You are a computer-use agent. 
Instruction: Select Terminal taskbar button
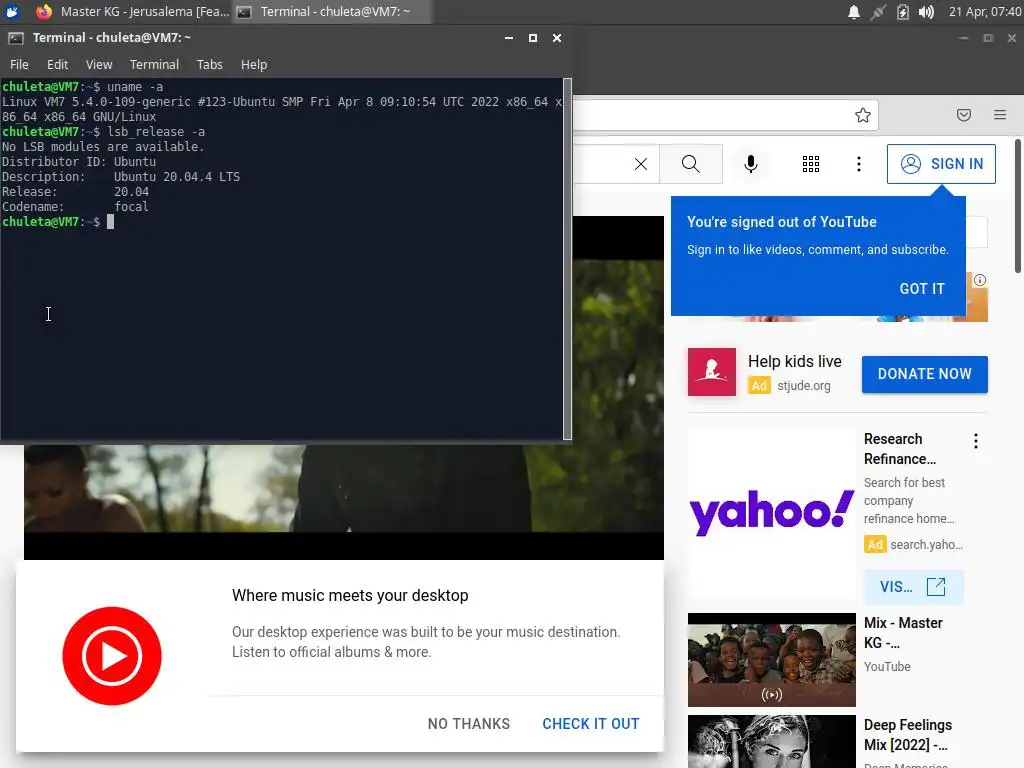332,12
